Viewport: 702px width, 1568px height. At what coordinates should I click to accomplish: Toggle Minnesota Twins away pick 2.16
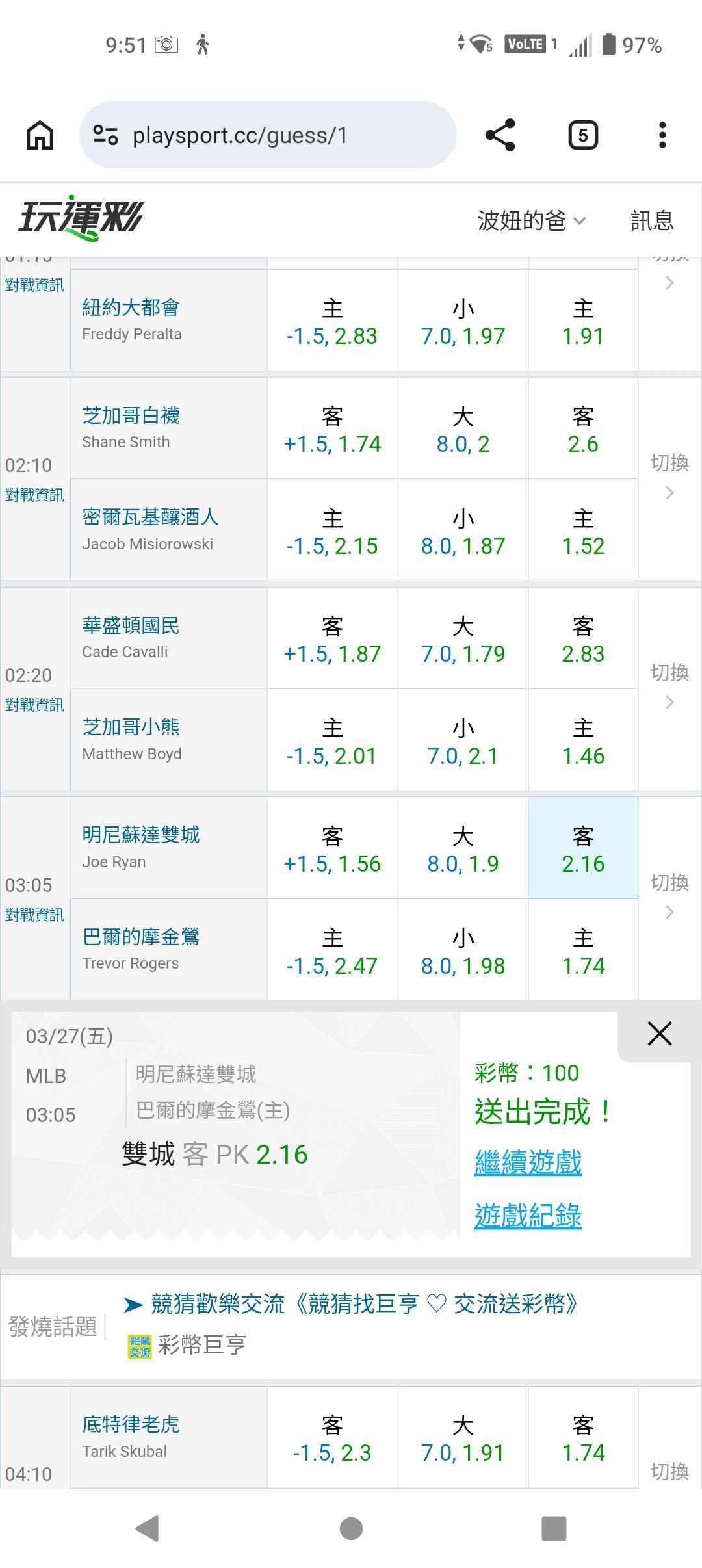(x=583, y=848)
